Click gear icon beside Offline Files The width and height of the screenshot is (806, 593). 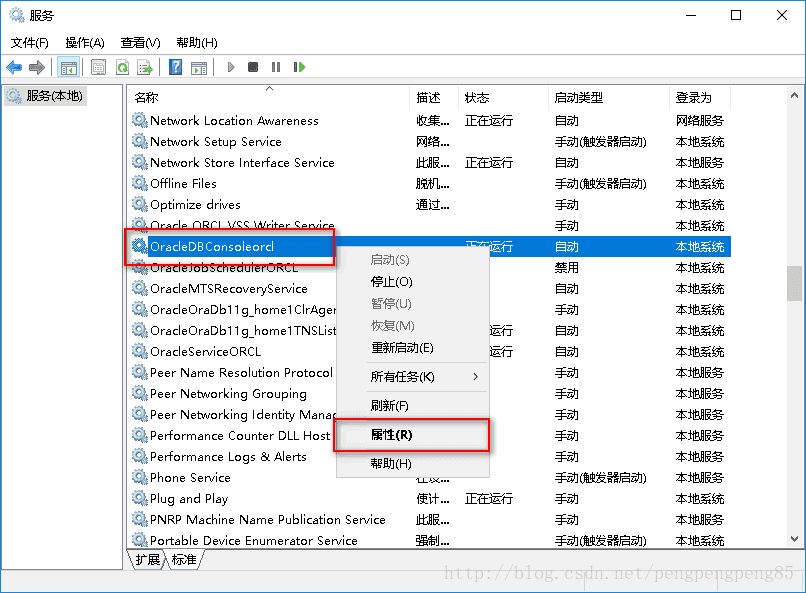pyautogui.click(x=140, y=183)
